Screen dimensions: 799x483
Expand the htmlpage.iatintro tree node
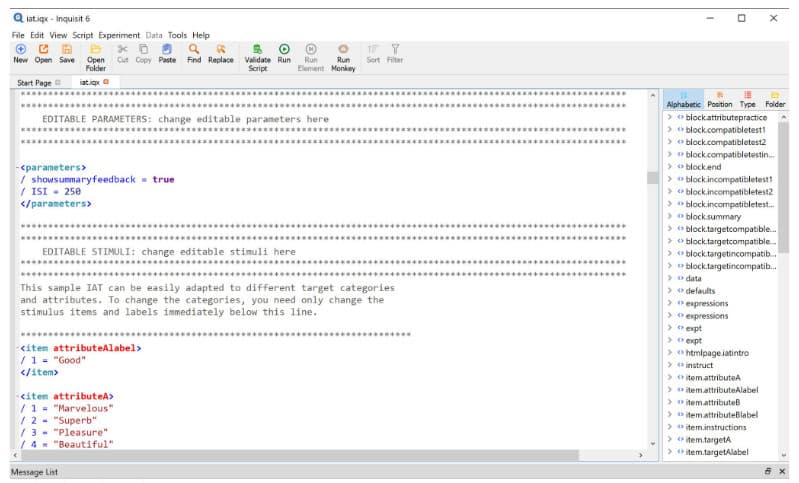[x=670, y=353]
